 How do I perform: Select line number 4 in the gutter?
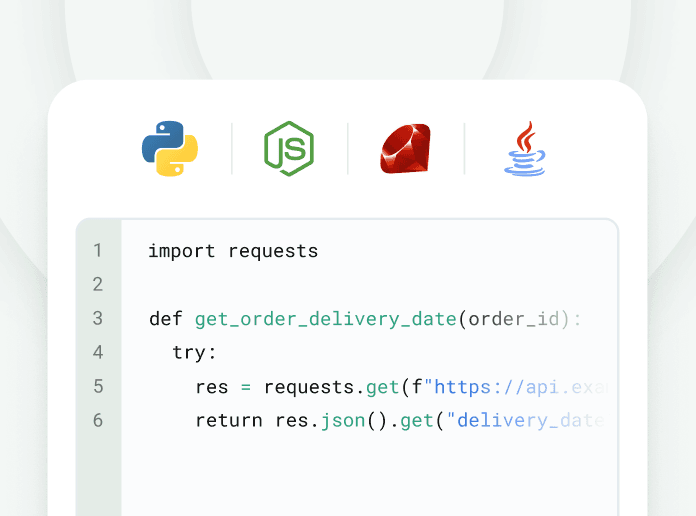[98, 353]
